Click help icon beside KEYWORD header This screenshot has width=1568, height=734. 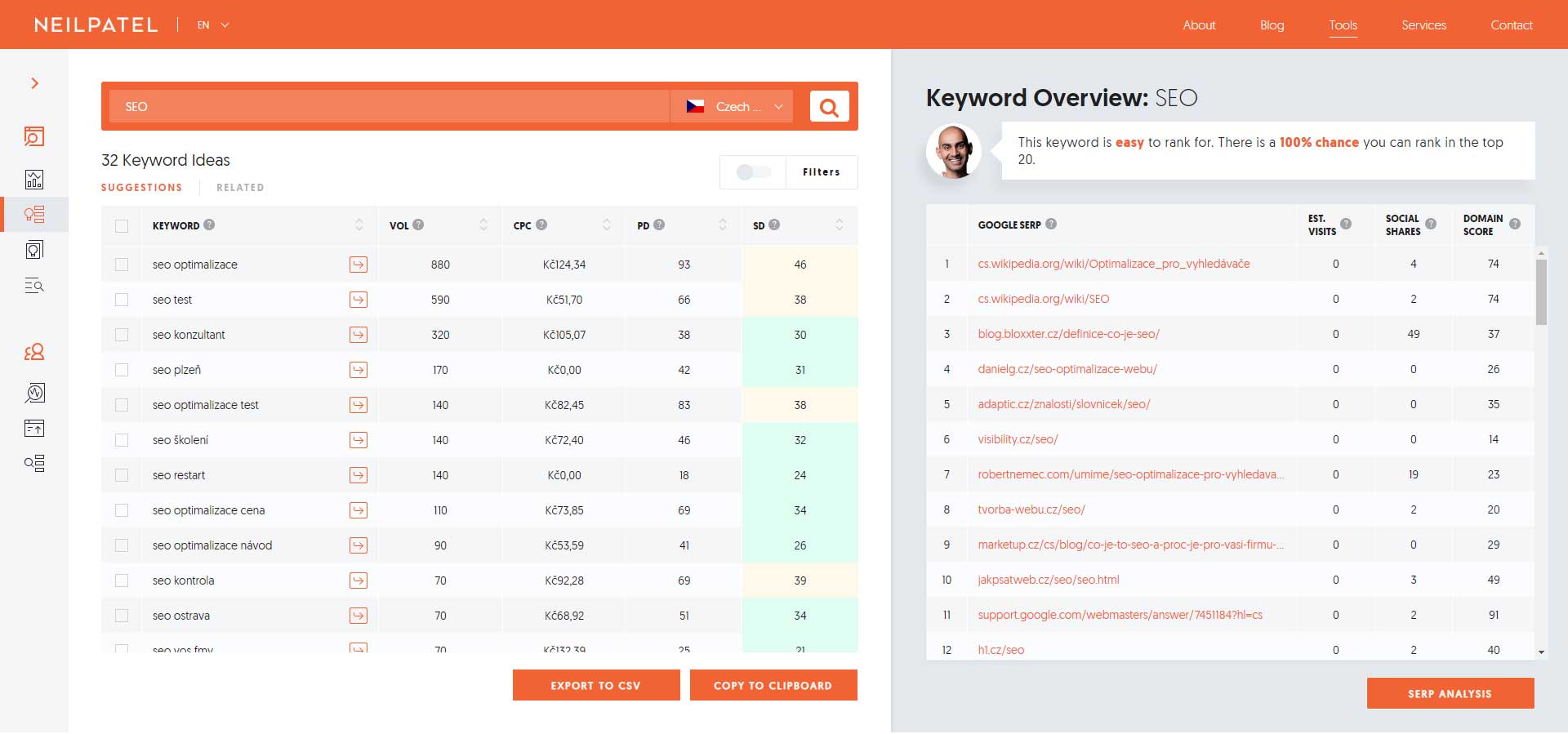pyautogui.click(x=209, y=225)
